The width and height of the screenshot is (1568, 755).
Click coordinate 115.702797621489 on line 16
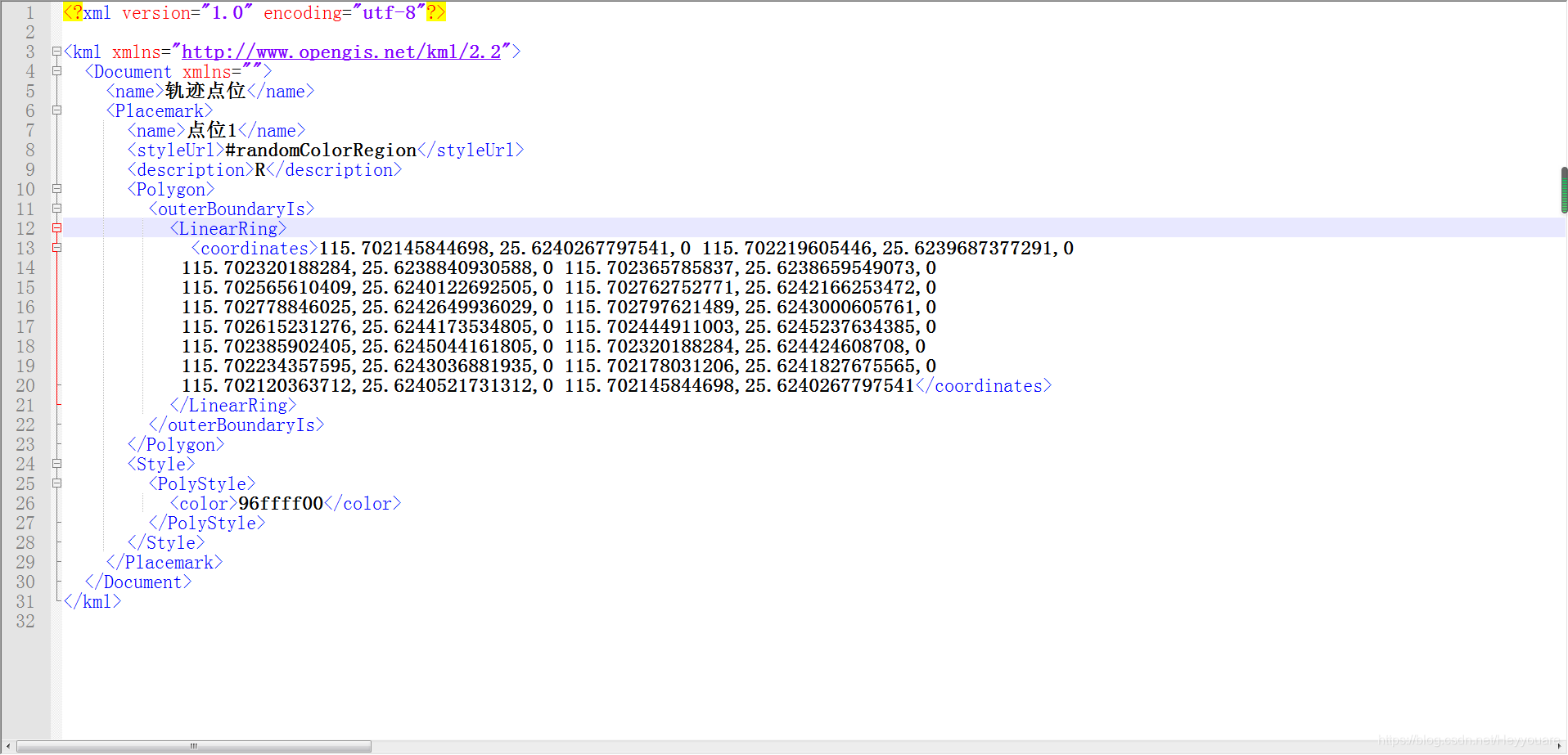click(x=649, y=308)
